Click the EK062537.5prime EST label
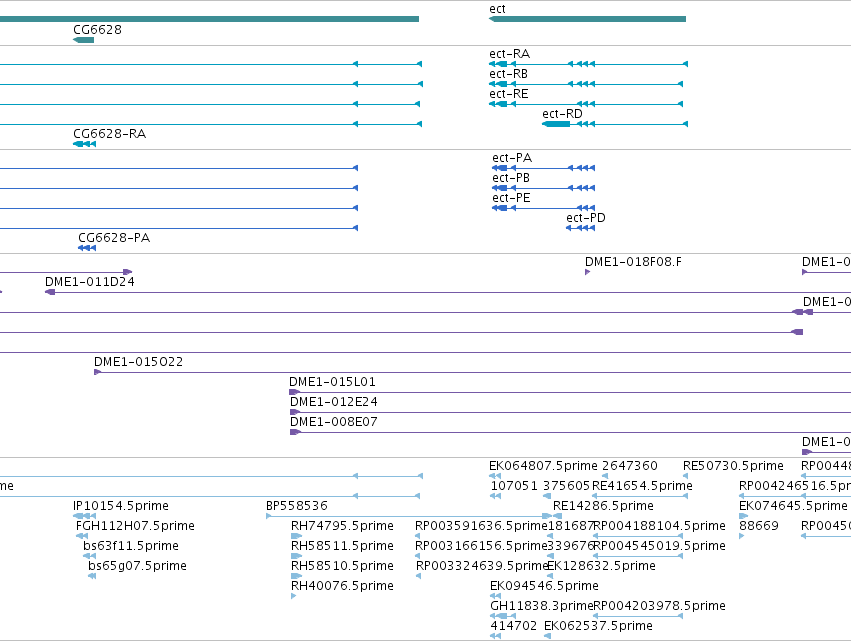Image resolution: width=851 pixels, height=641 pixels. (598, 626)
